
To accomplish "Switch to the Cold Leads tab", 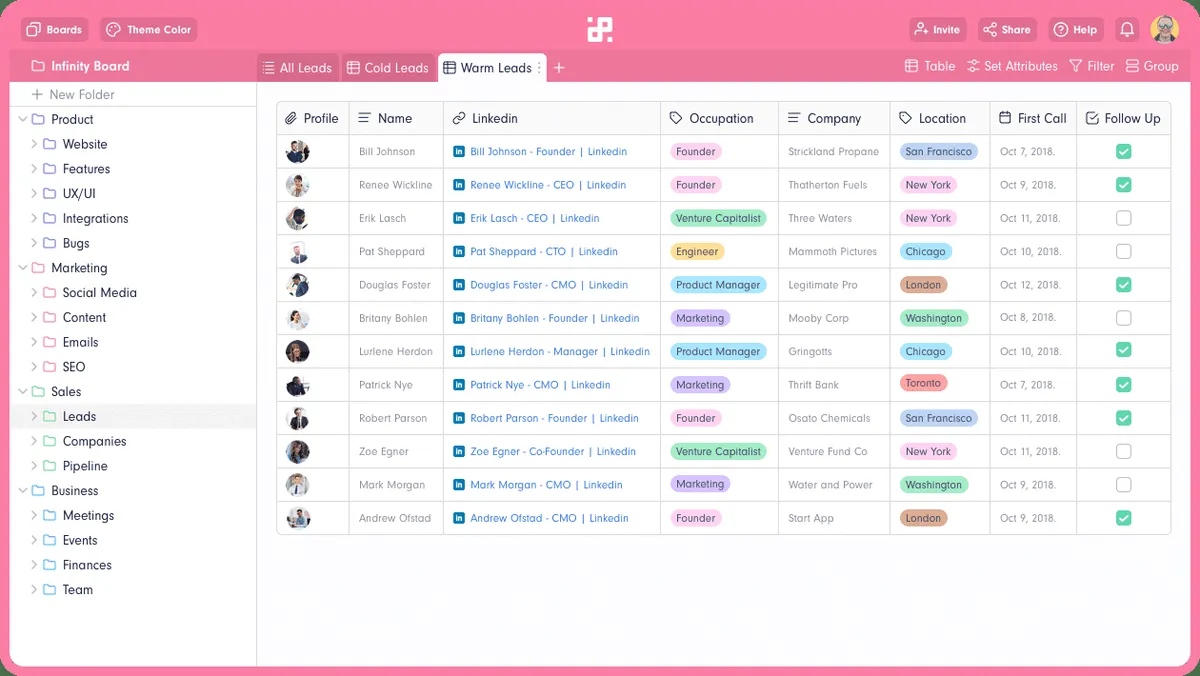I will pos(387,68).
